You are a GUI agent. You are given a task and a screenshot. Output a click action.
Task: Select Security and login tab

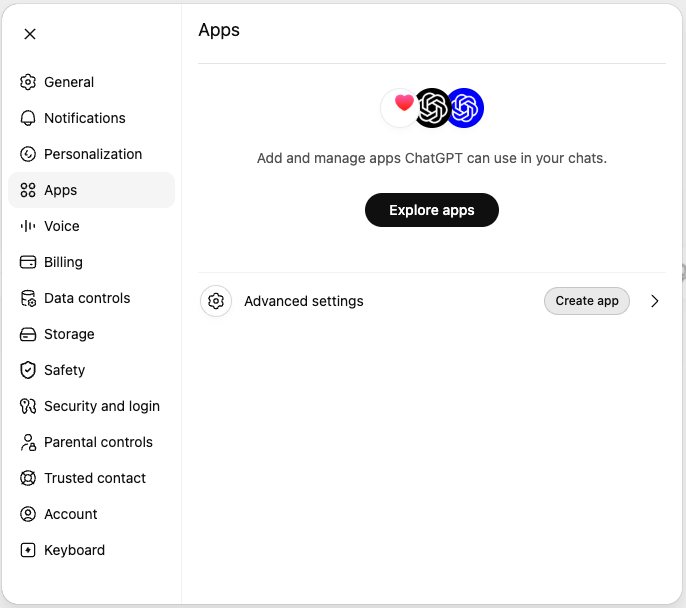91,406
